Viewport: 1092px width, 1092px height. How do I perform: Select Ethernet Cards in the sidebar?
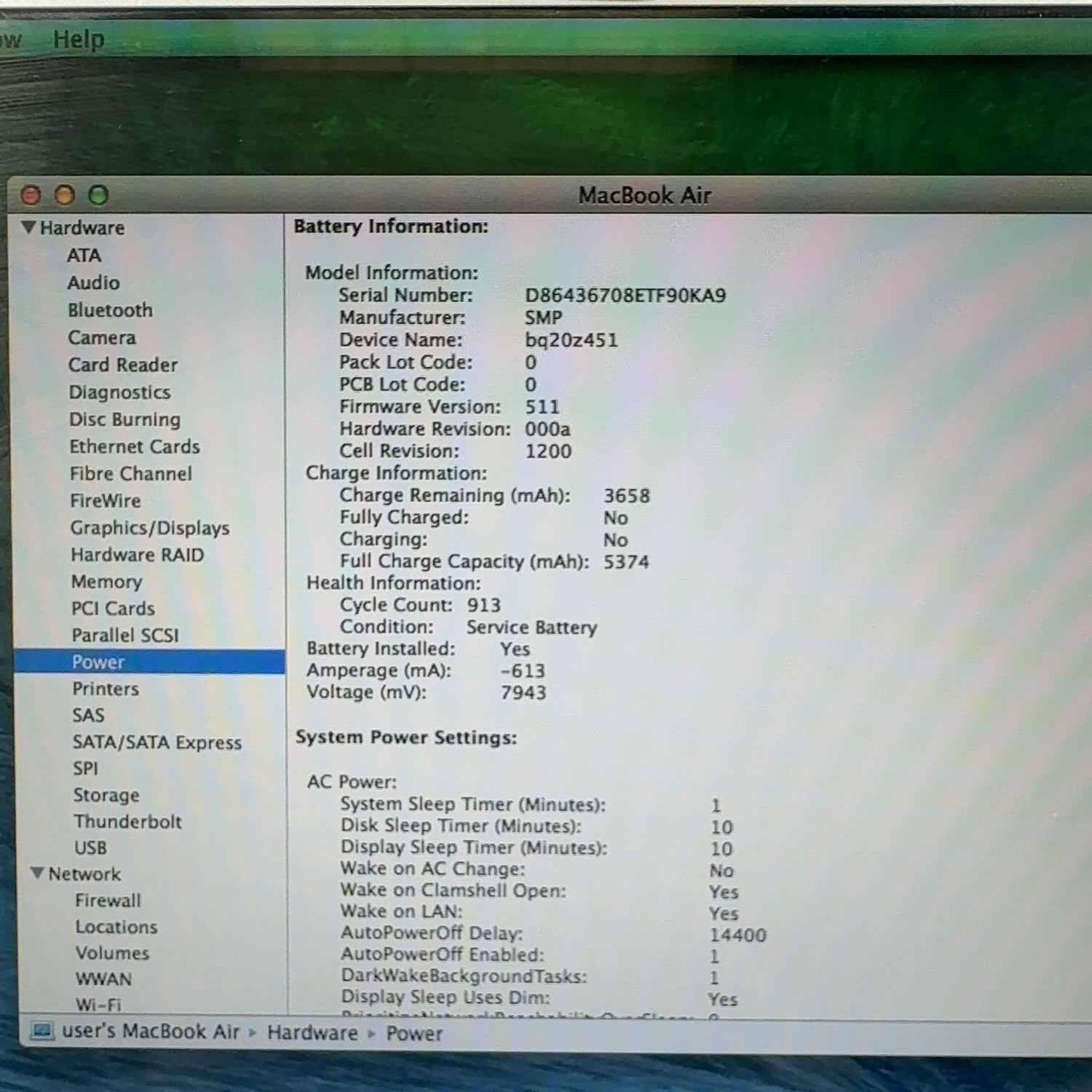point(135,446)
